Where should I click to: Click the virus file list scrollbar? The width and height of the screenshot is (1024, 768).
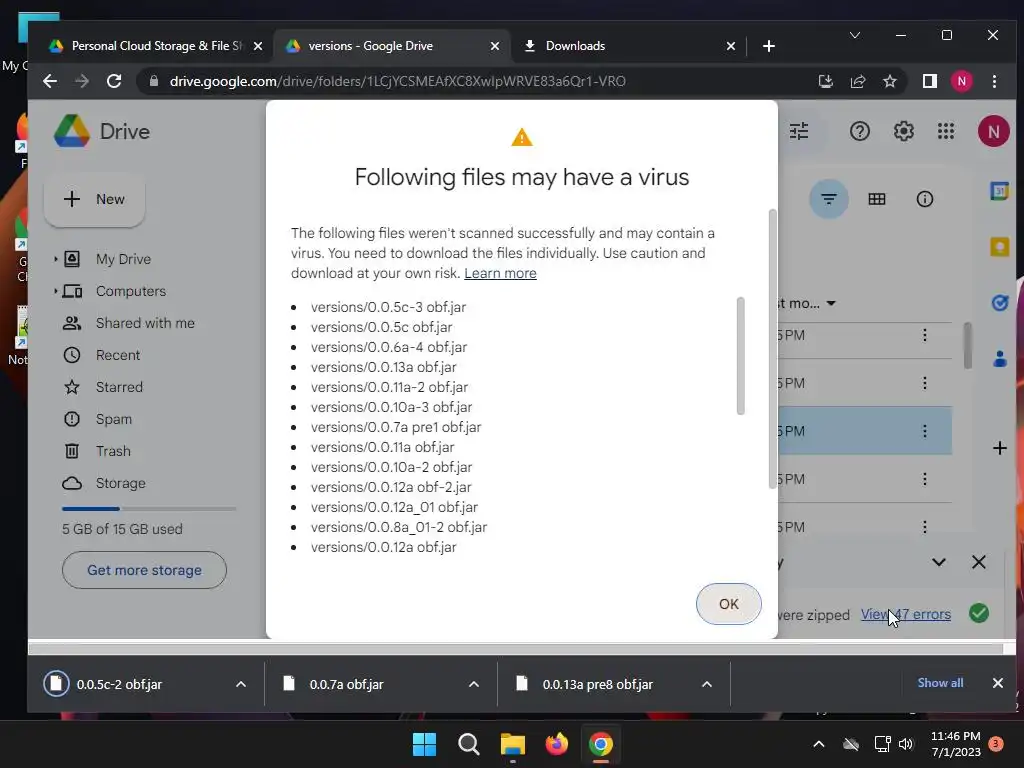pos(740,356)
